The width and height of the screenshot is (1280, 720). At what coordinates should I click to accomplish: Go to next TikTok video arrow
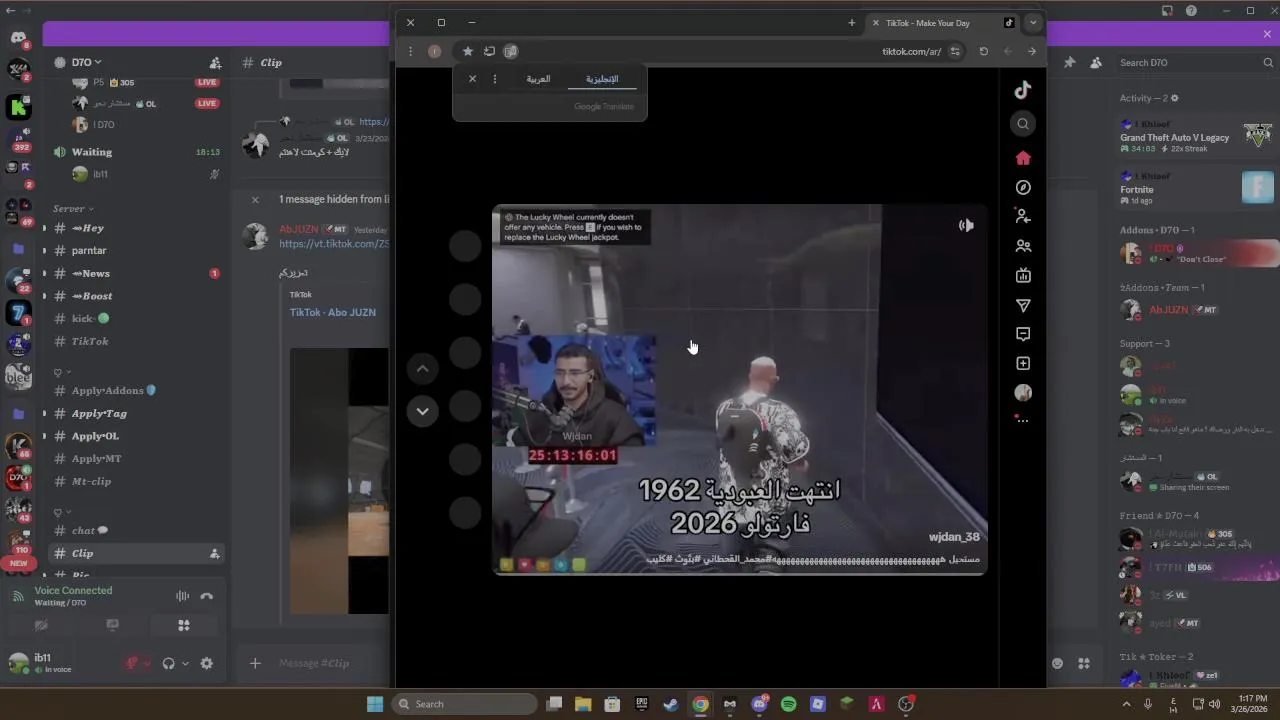(x=422, y=411)
